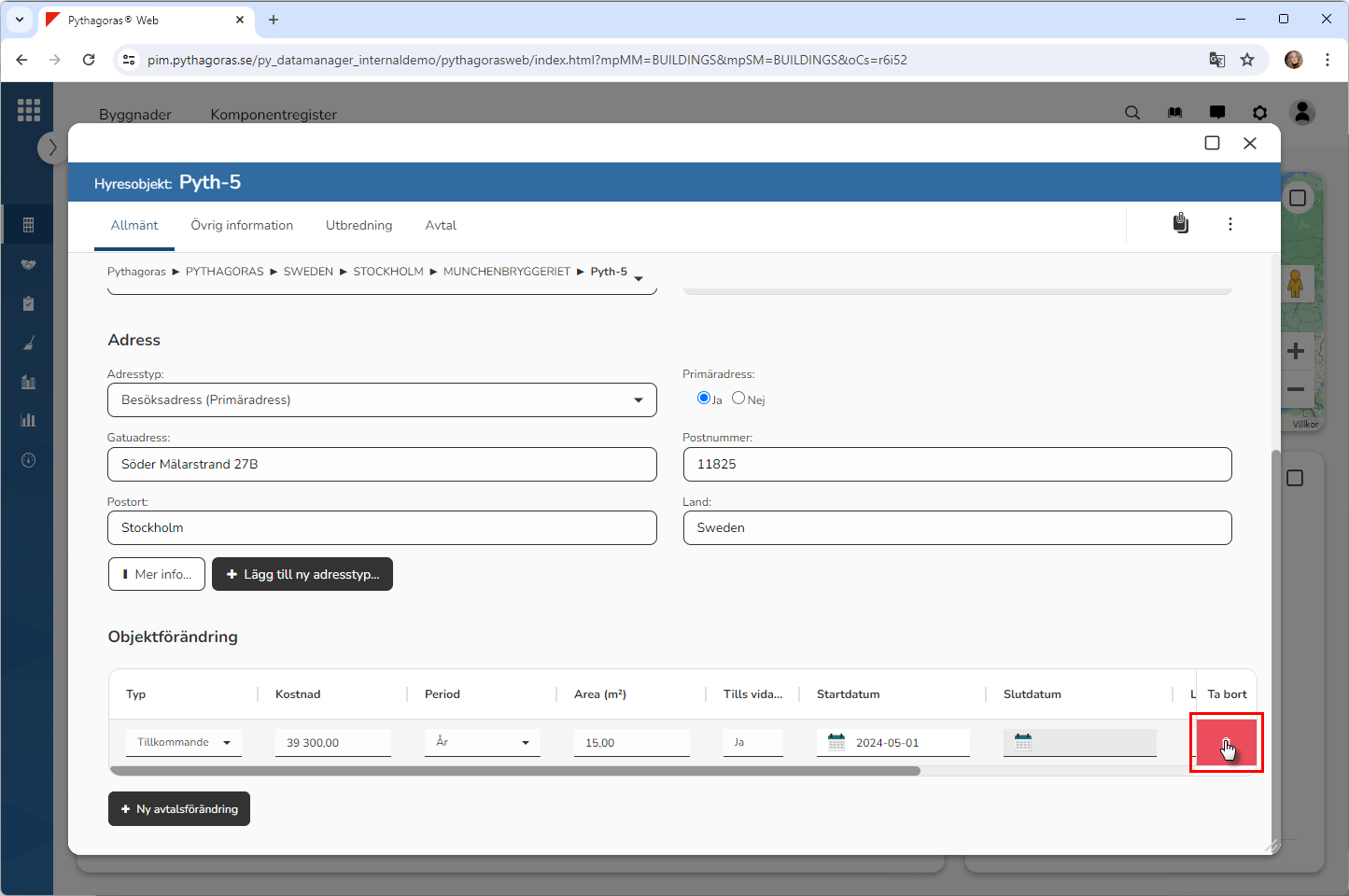Open the chat messages icon
The height and width of the screenshot is (896, 1349).
click(x=1217, y=113)
